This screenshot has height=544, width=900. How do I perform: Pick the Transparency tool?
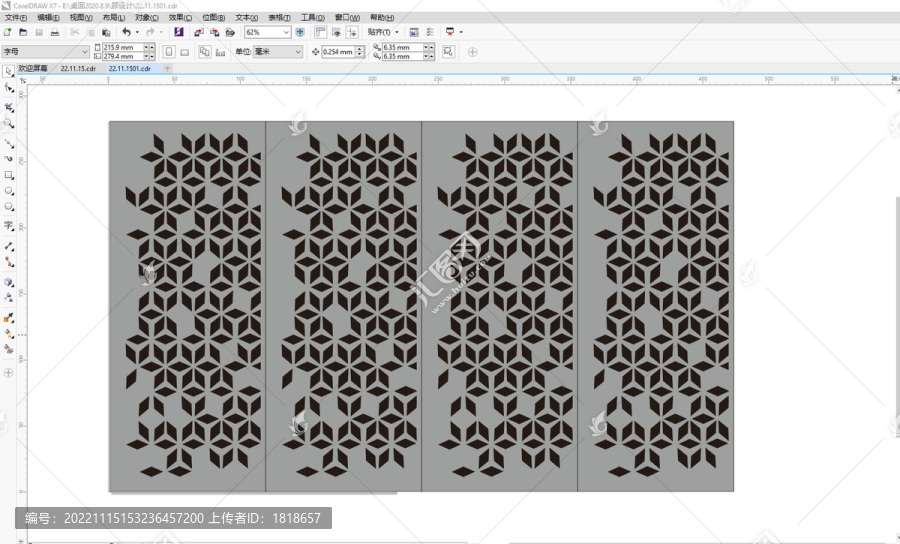click(x=9, y=297)
